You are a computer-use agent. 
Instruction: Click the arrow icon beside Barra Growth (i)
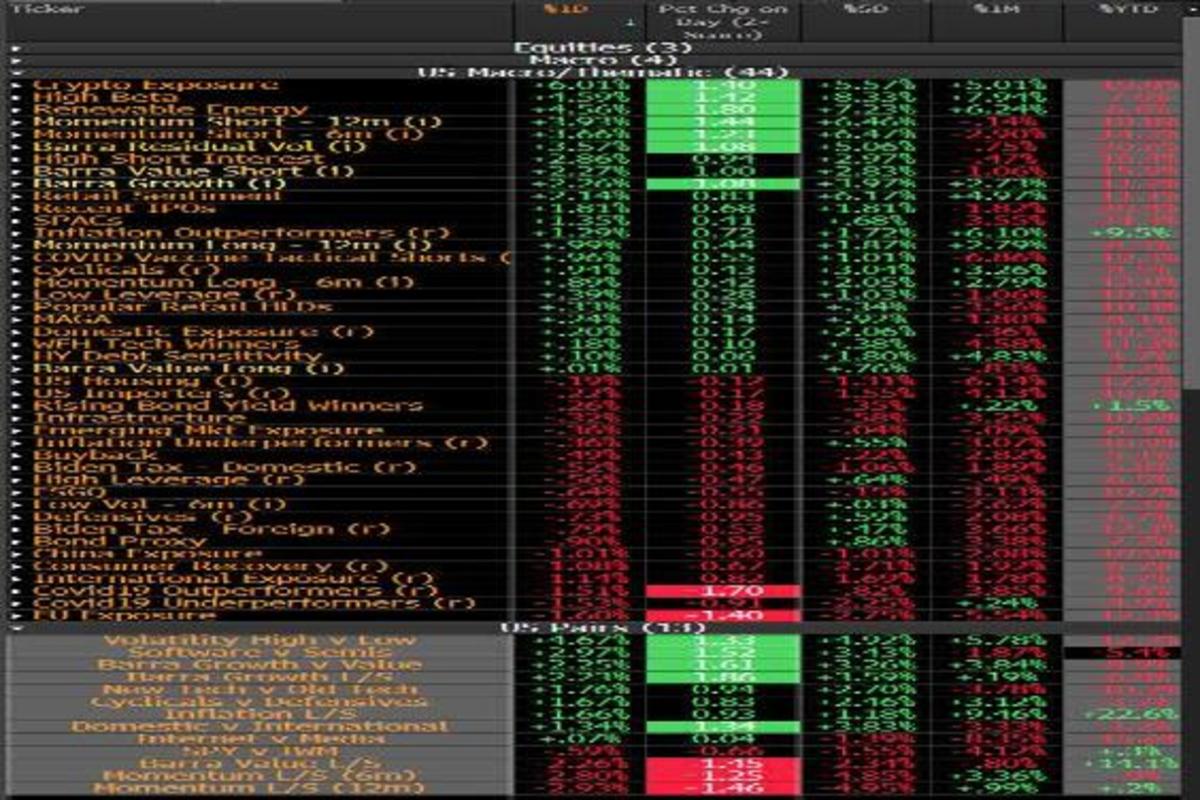(16, 184)
